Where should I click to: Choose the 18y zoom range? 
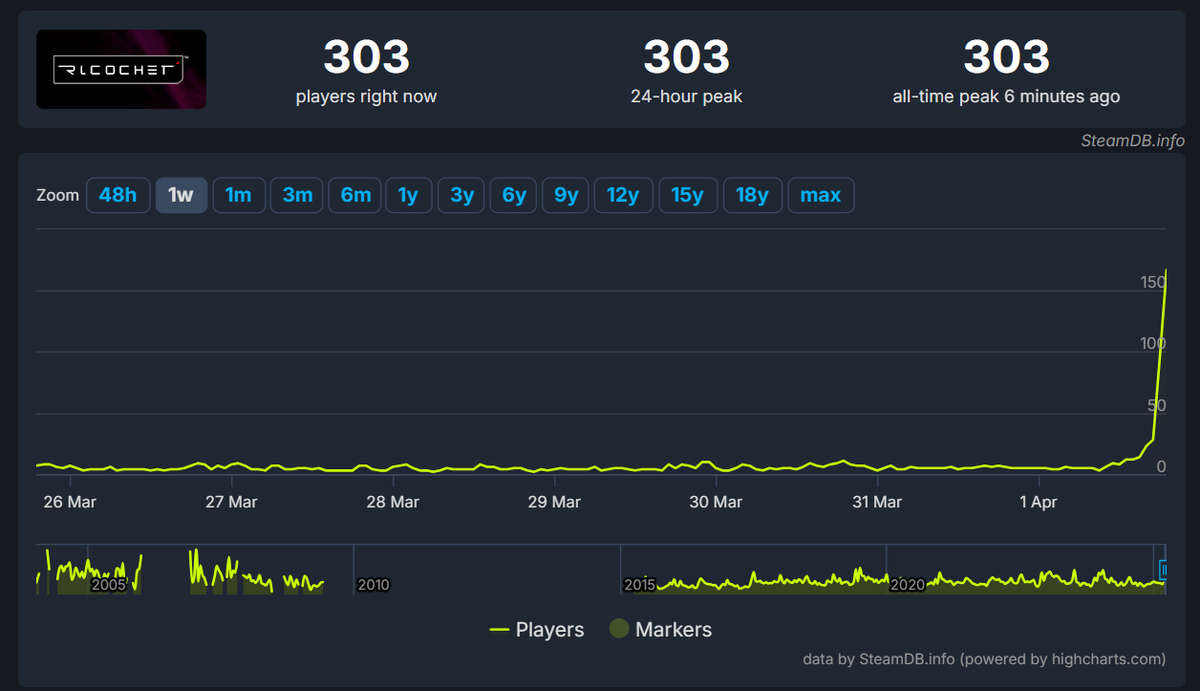coord(752,195)
